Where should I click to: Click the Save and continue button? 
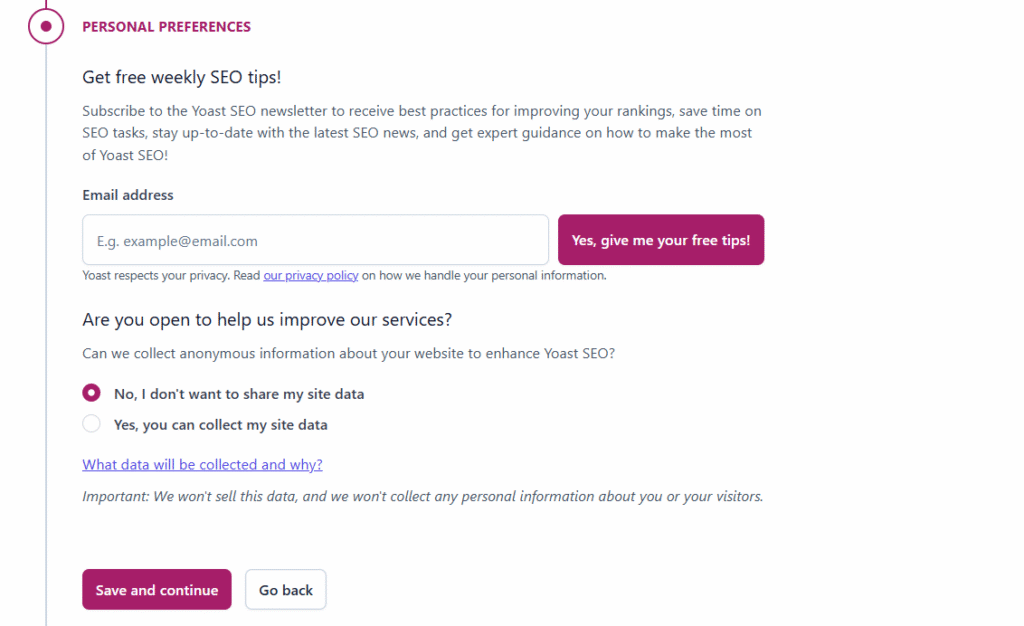click(157, 590)
